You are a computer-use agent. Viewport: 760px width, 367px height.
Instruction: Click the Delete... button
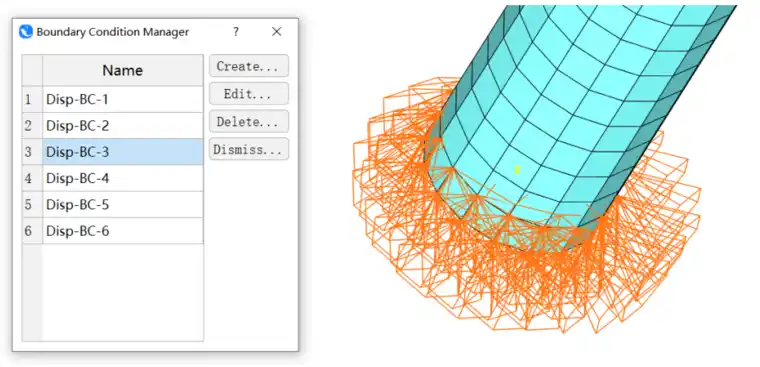(249, 121)
